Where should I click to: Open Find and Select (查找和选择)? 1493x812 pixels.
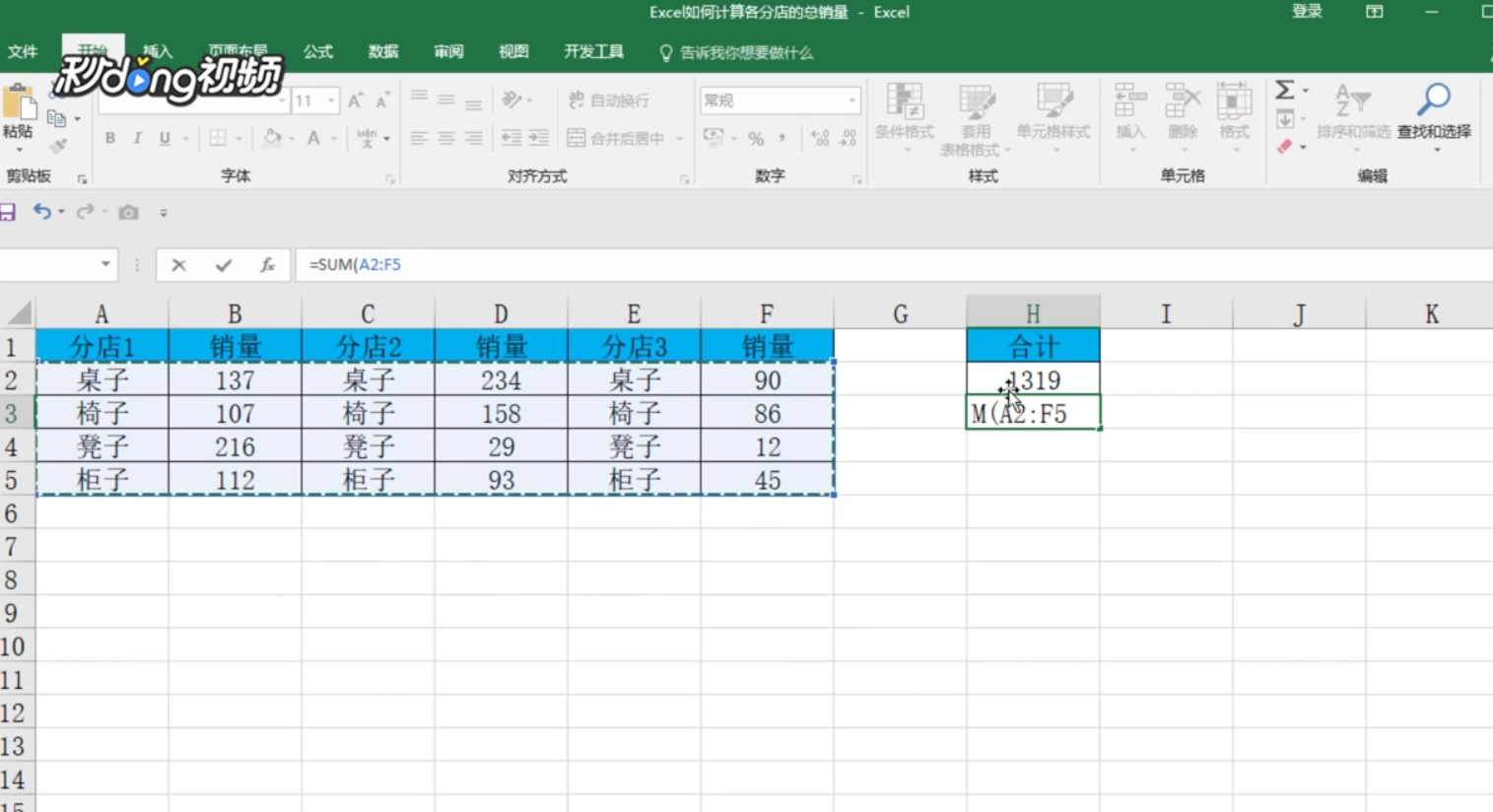pos(1434,115)
